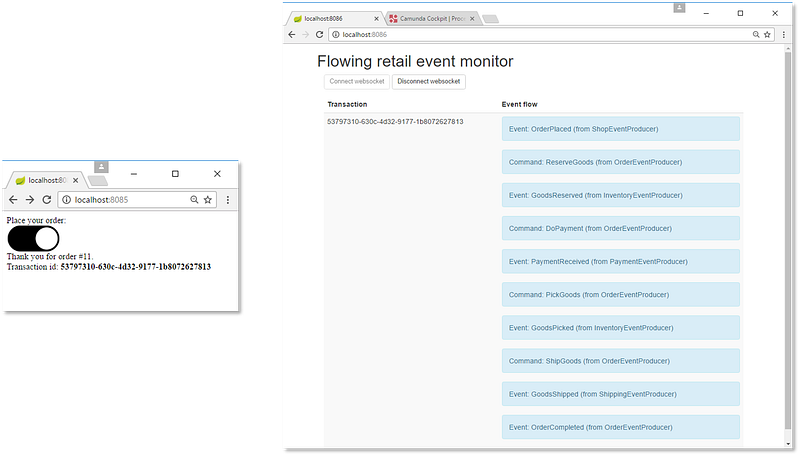800x456 pixels.
Task: Reload the localhost:8085 order page
Action: [47, 200]
